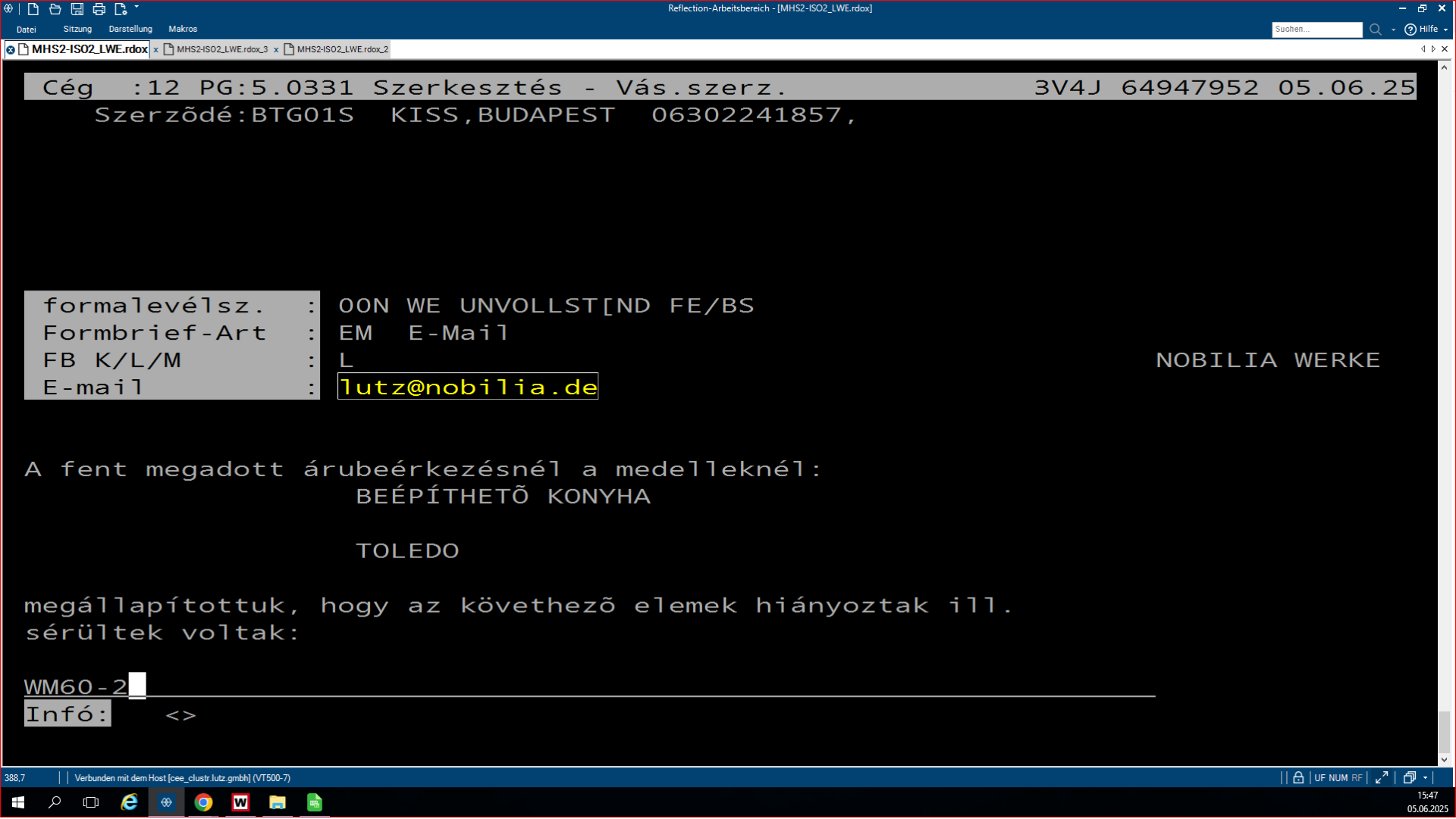This screenshot has width=1456, height=819.
Task: Click the lock icon in the status bar
Action: 1298,778
